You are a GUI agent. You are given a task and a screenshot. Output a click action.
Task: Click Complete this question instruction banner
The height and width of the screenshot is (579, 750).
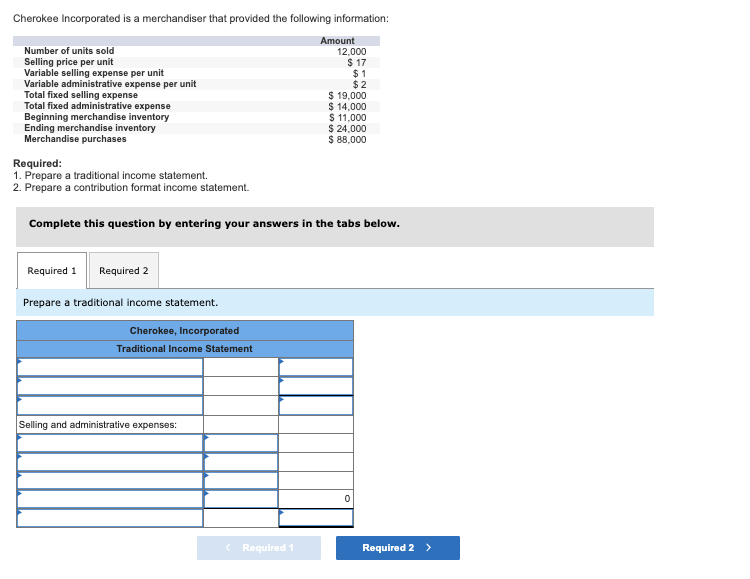pos(335,227)
